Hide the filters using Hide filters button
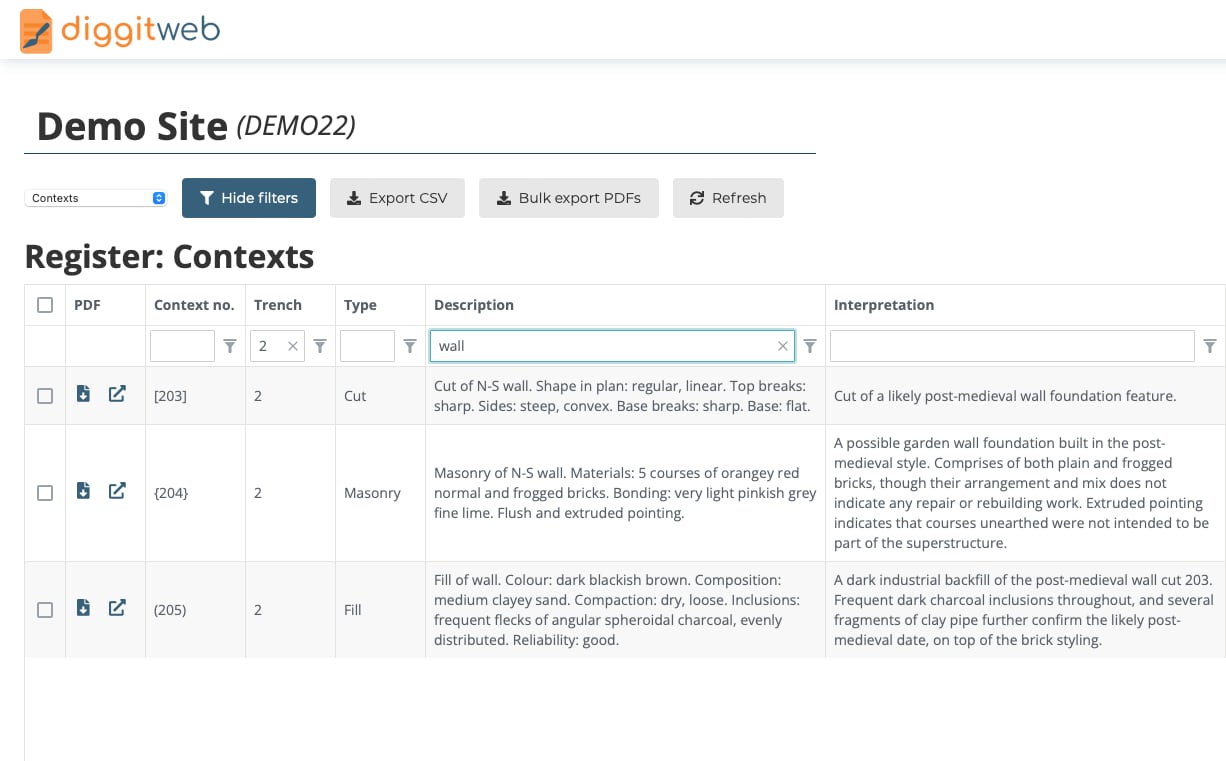 pos(248,198)
